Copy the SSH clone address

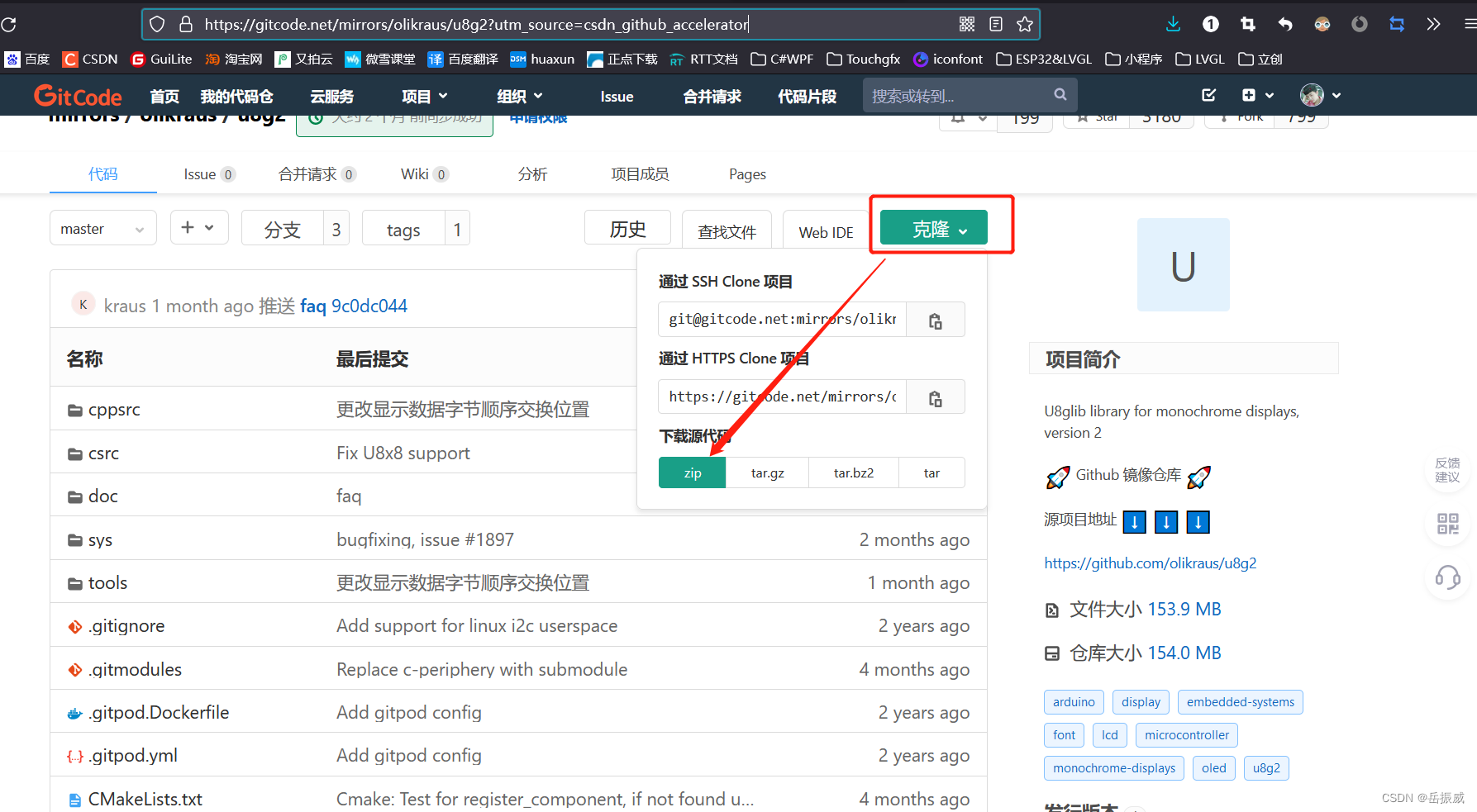935,320
